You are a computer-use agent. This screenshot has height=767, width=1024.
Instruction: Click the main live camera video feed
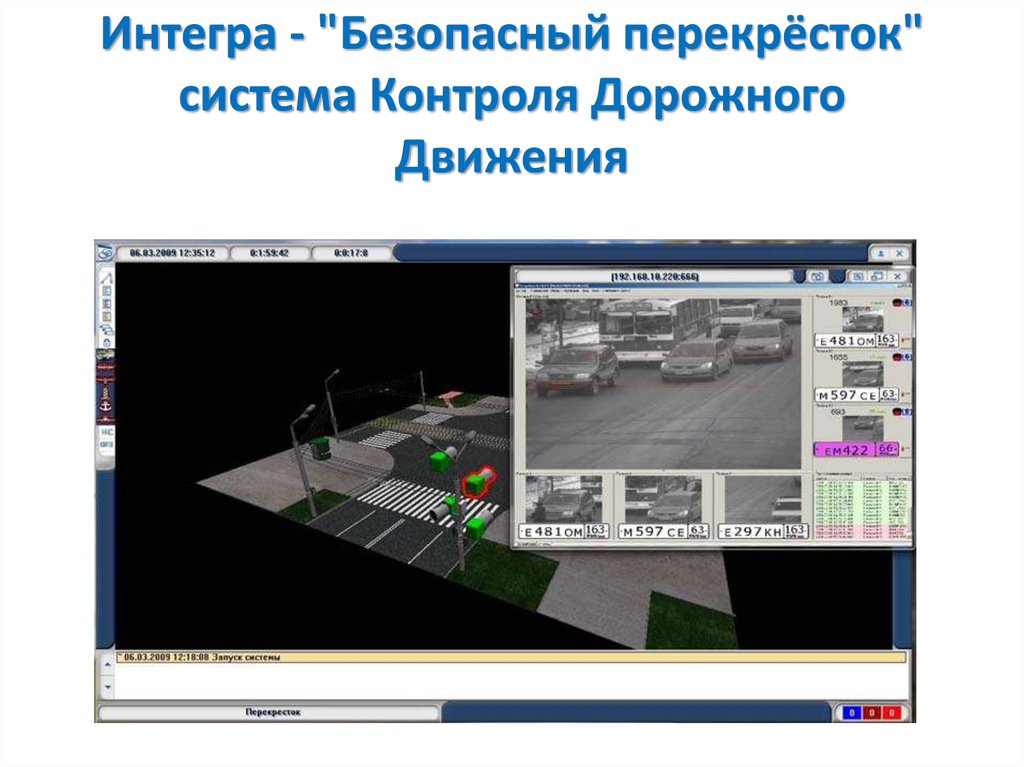663,384
